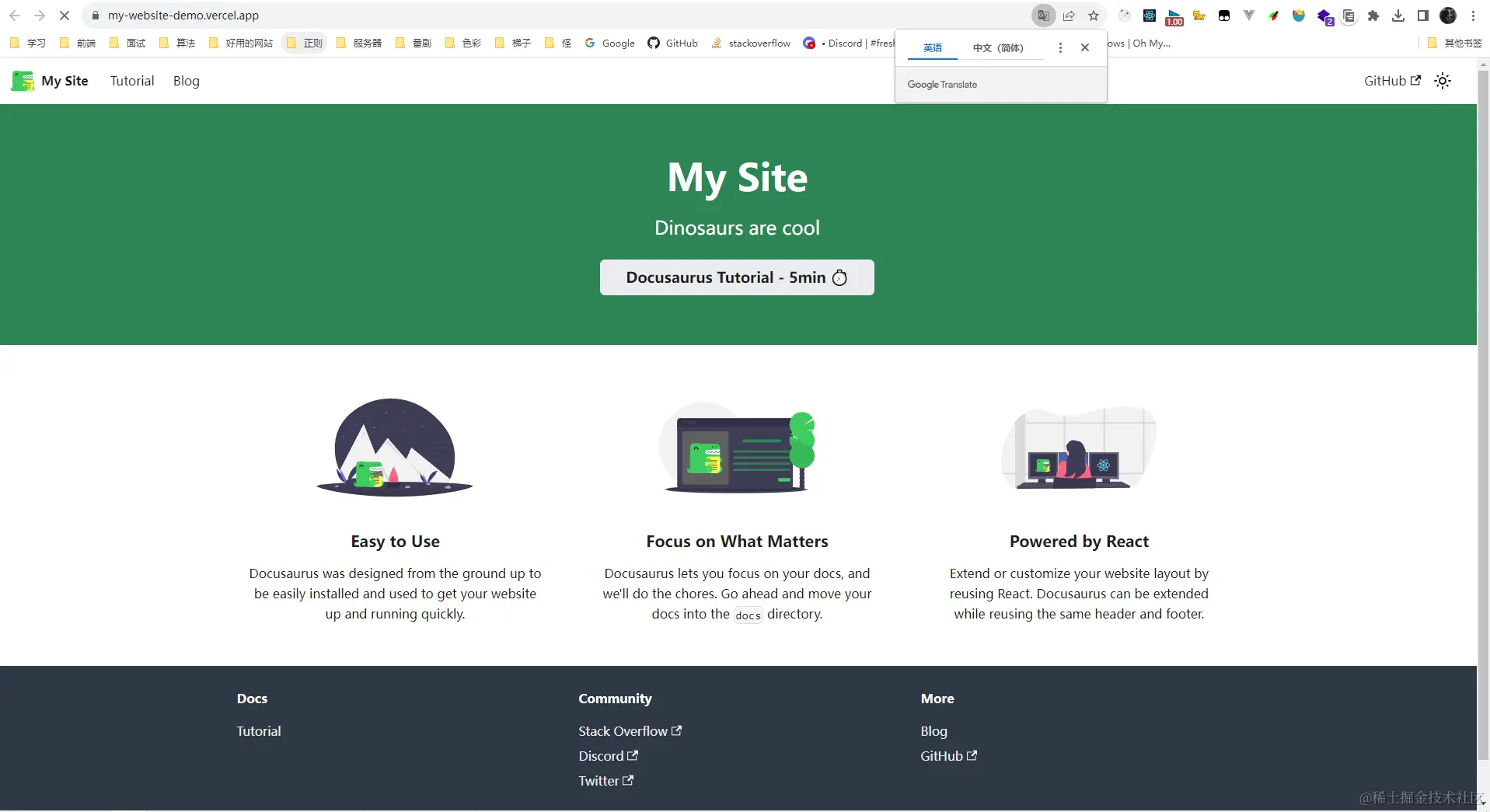Click the My Site navbar title

tap(65, 81)
